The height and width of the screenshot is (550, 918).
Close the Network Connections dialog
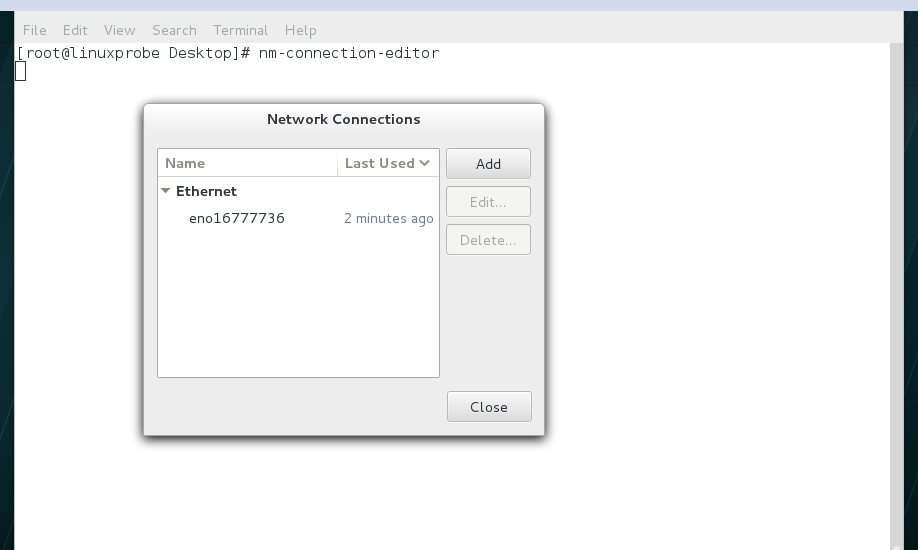(489, 406)
